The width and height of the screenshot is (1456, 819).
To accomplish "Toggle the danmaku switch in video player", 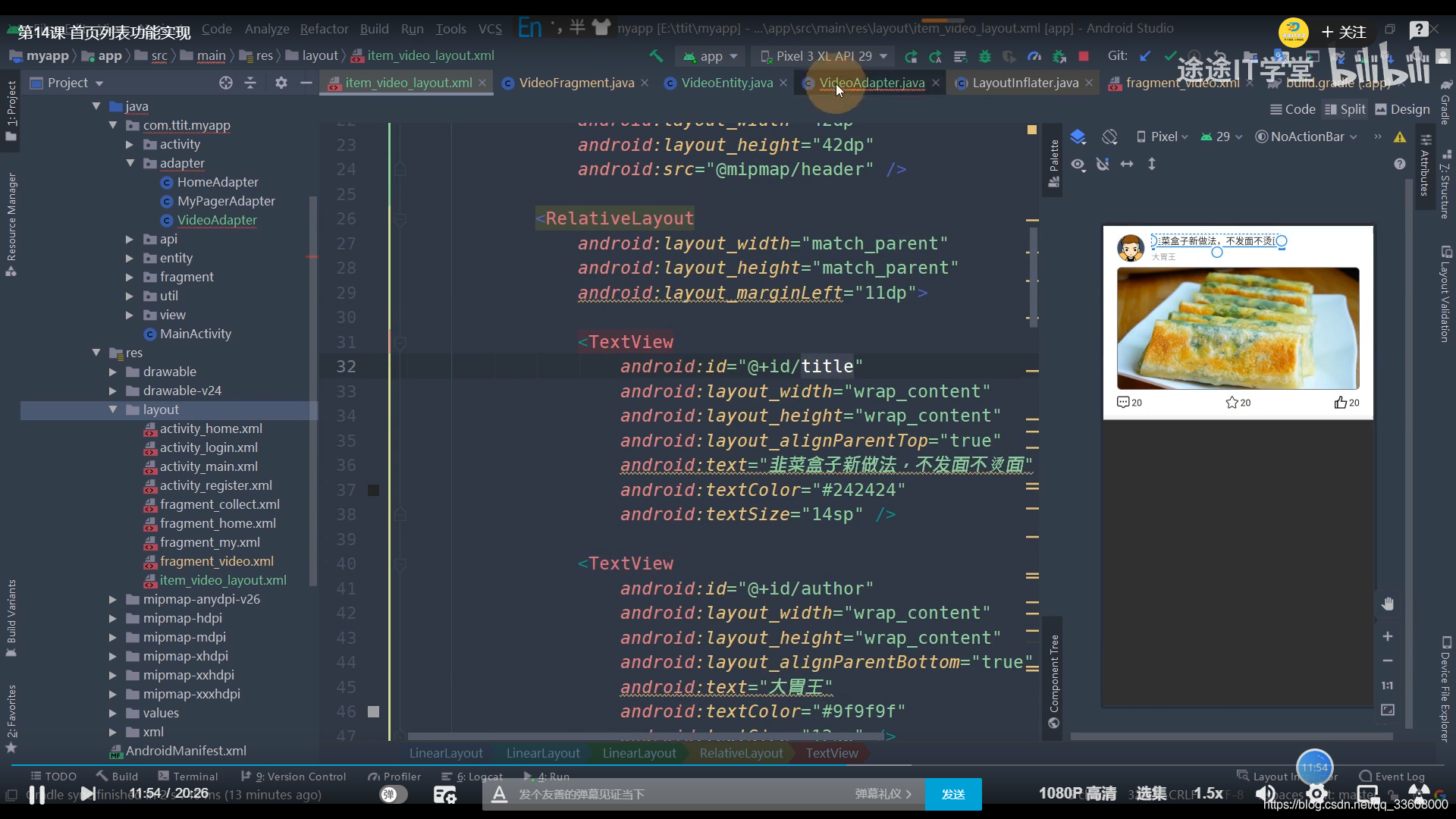I will [393, 794].
